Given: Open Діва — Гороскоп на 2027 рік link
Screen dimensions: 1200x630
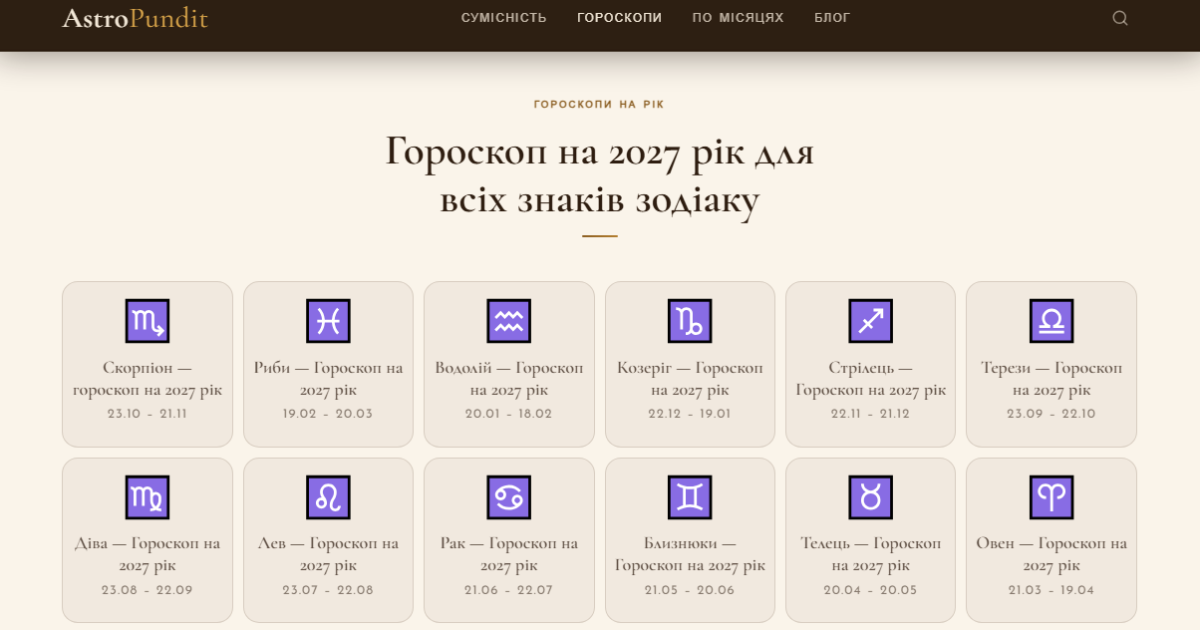Looking at the screenshot, I should 148,555.
